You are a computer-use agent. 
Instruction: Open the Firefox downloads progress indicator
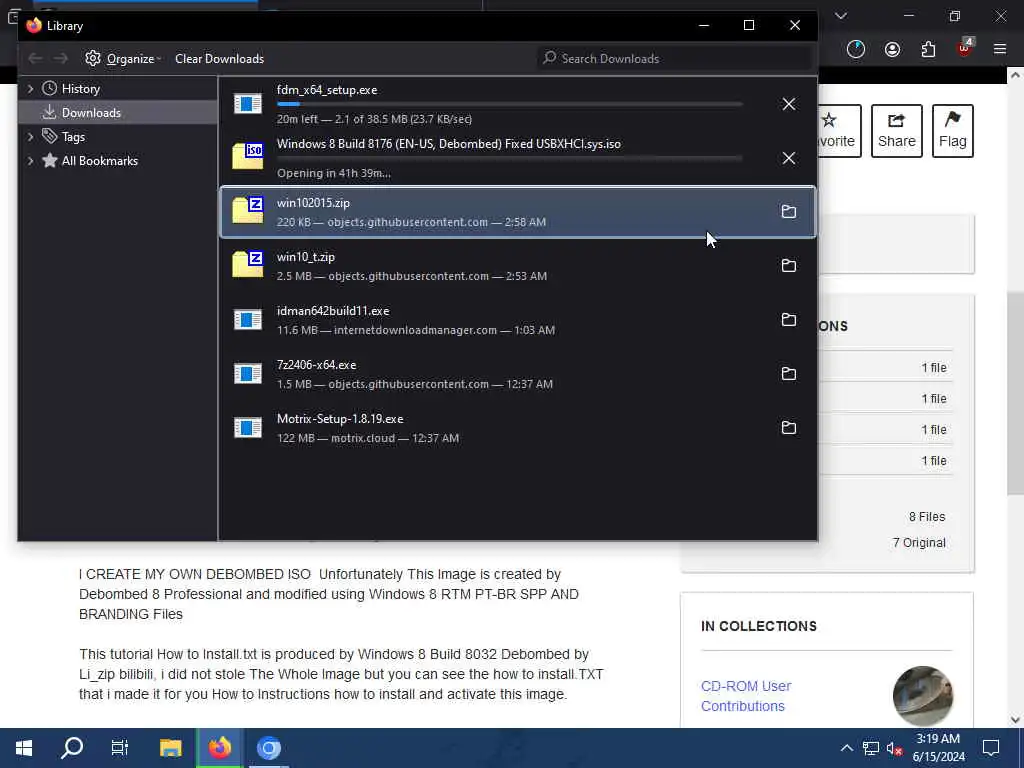coord(856,49)
